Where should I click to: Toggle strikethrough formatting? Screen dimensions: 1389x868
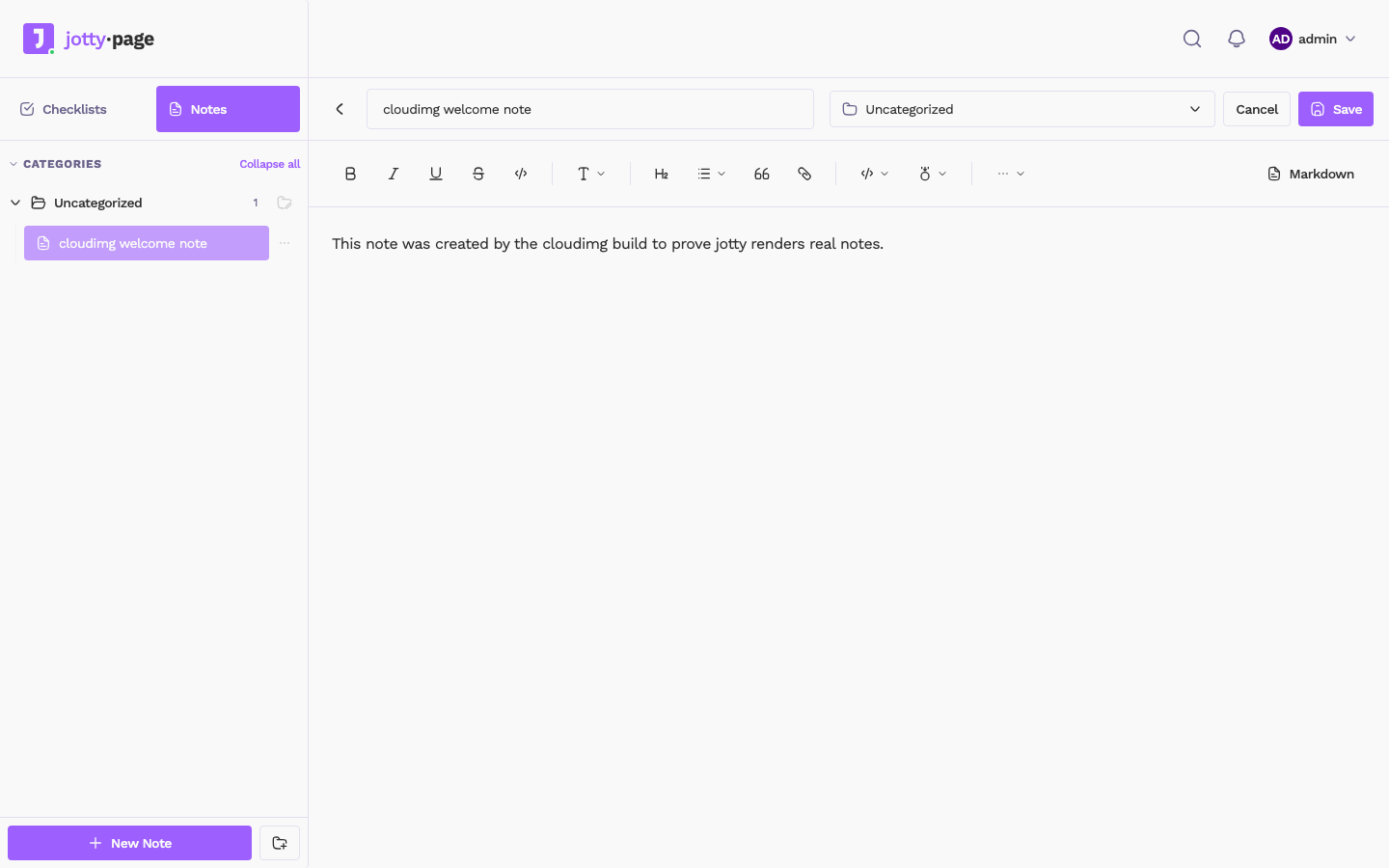478,174
